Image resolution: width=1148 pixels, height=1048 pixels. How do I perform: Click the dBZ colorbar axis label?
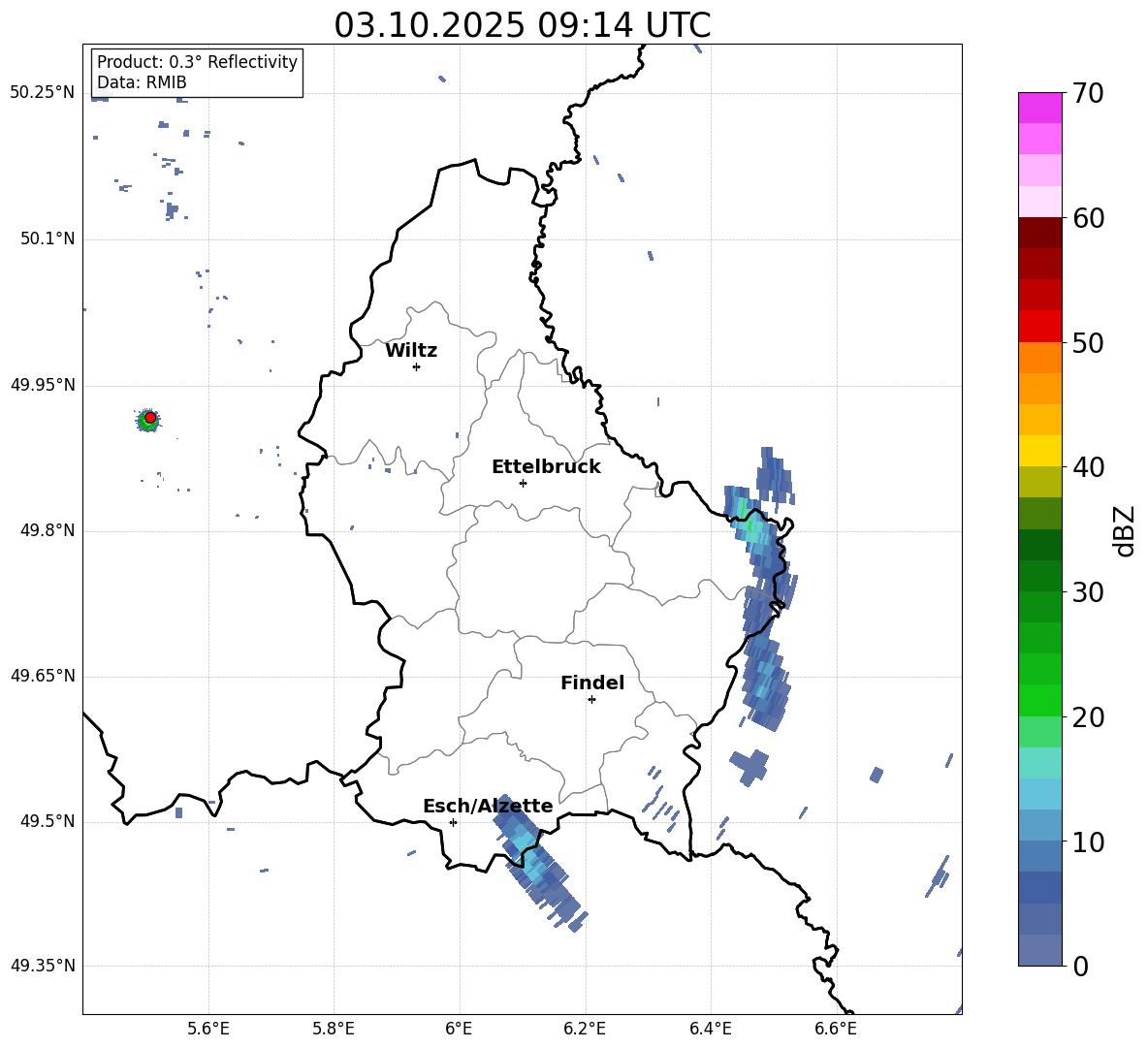coord(1124,531)
